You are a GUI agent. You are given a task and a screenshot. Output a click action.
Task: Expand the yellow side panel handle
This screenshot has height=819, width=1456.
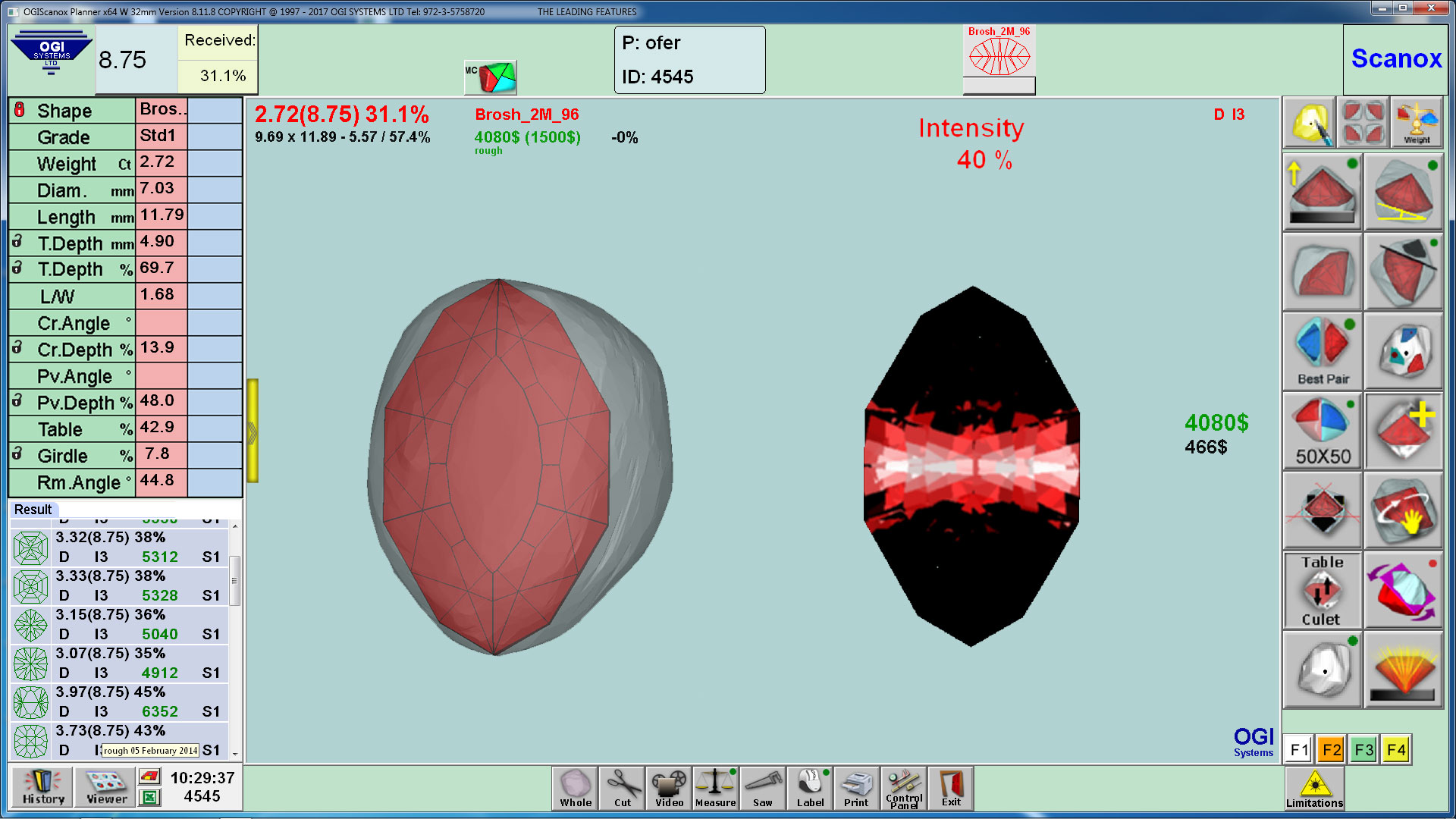point(253,431)
